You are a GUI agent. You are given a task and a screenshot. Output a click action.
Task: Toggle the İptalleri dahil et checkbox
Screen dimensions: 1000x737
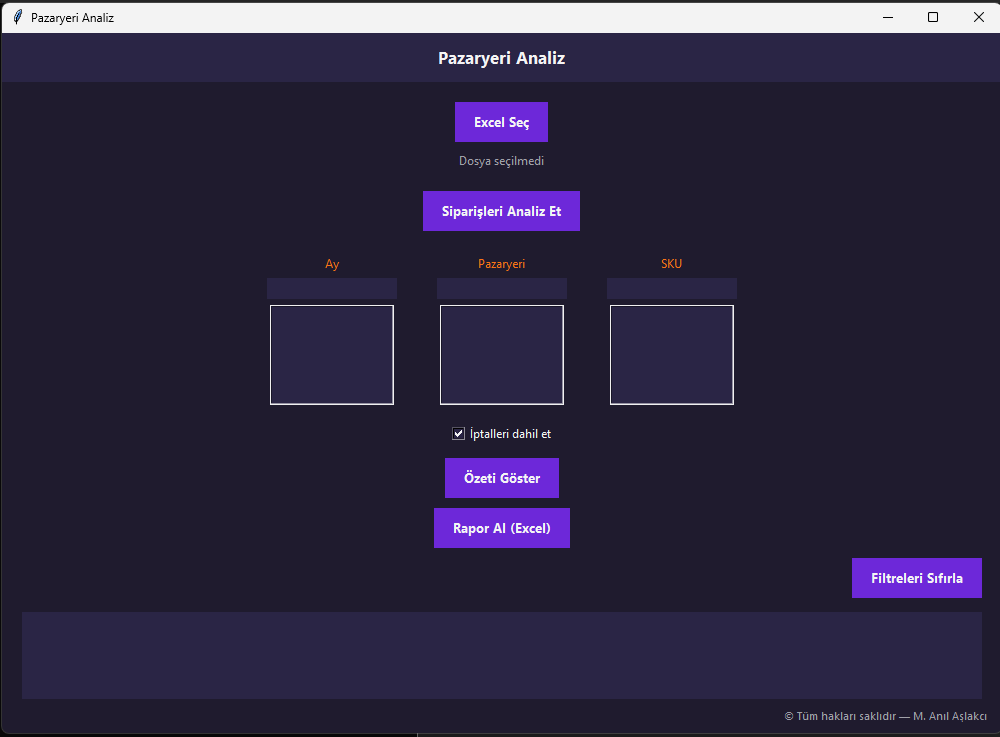(458, 434)
